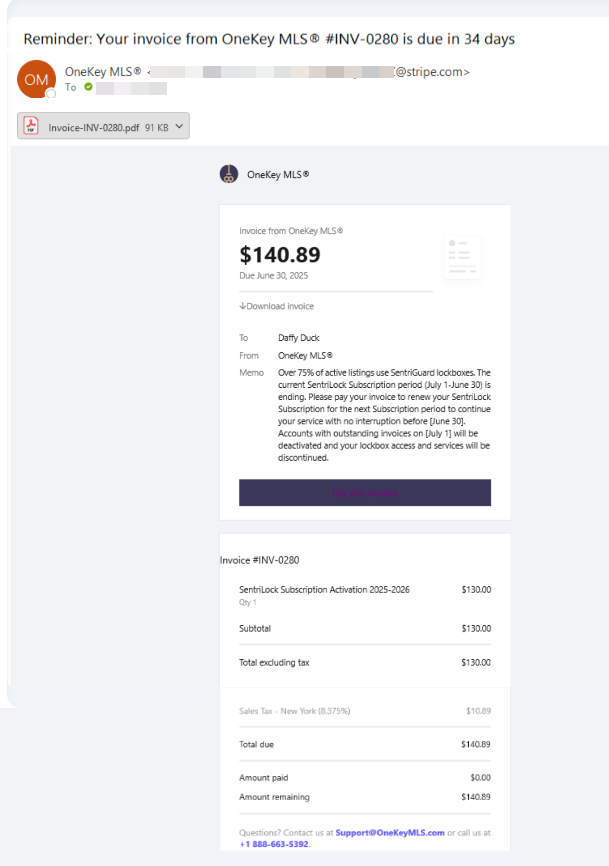Image resolution: width=609 pixels, height=866 pixels.
Task: Click the invoice document illustration icon
Action: (462, 257)
